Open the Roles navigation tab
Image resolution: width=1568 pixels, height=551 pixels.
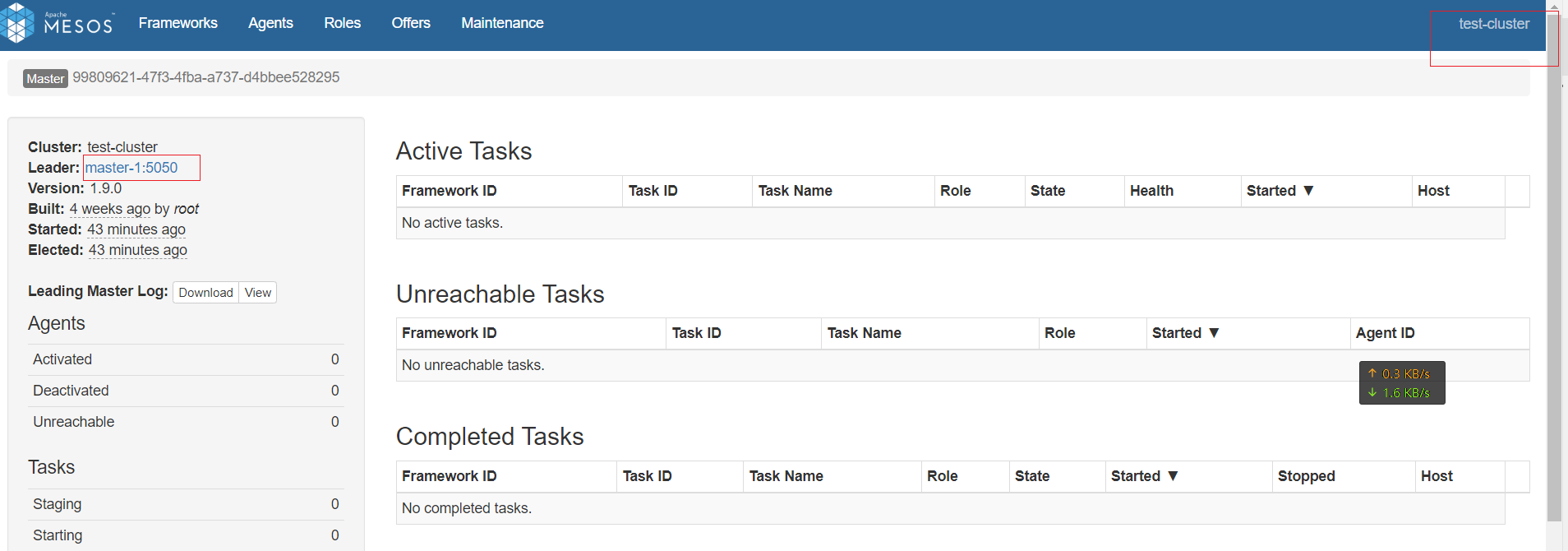point(342,23)
